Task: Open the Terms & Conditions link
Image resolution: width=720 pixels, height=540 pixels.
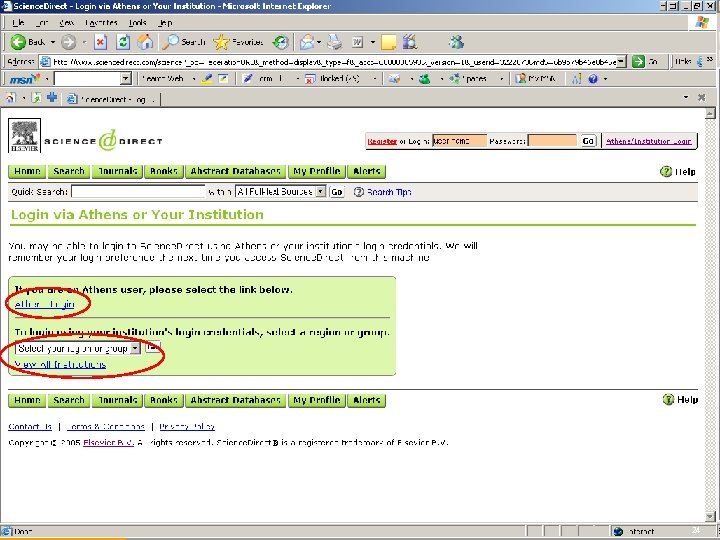Action: [106, 427]
